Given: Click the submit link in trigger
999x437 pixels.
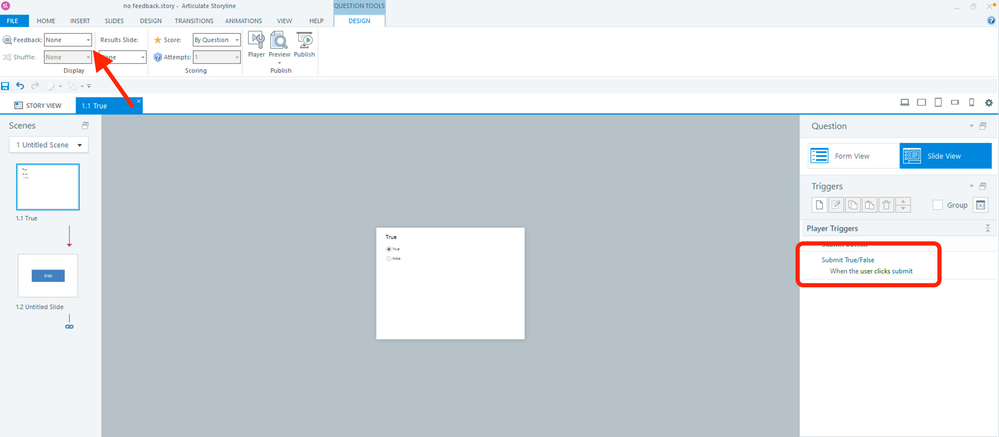Looking at the screenshot, I should (902, 271).
